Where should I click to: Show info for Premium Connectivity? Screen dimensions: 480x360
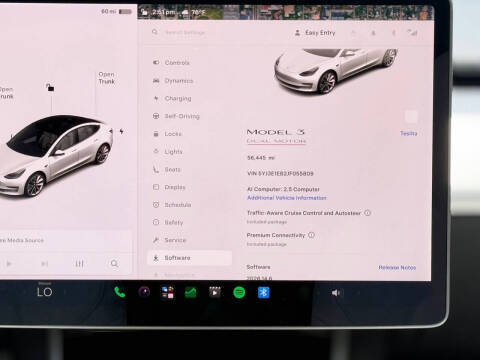[311, 235]
